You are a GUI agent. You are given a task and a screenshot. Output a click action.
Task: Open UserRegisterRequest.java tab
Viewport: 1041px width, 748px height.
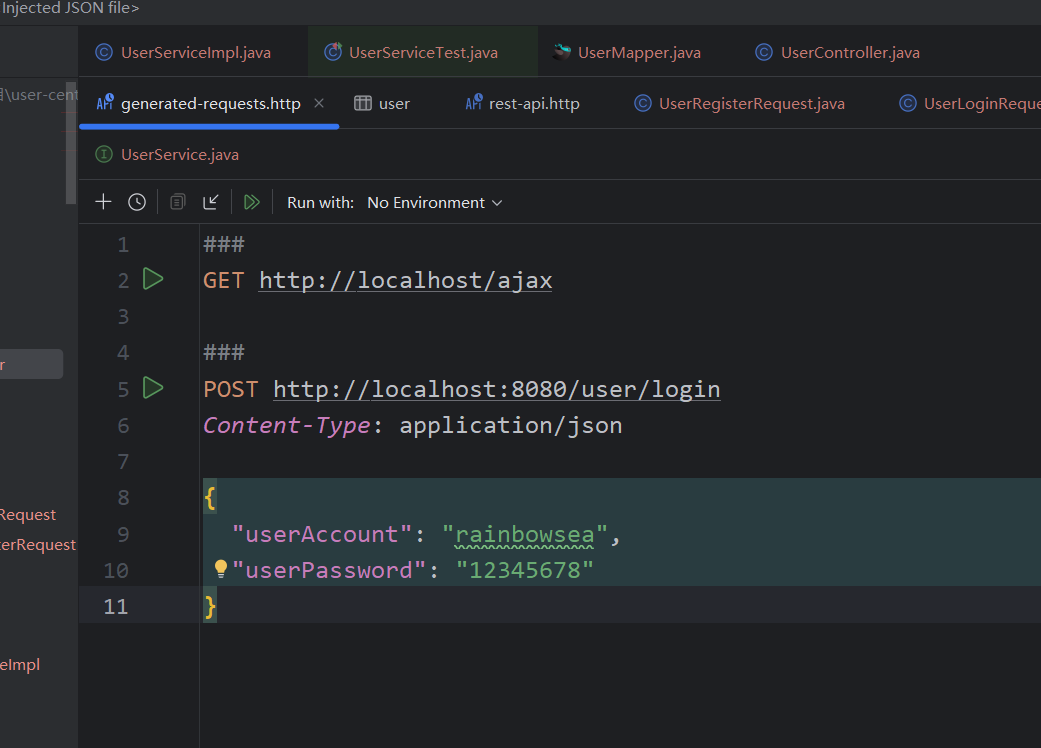coord(751,103)
